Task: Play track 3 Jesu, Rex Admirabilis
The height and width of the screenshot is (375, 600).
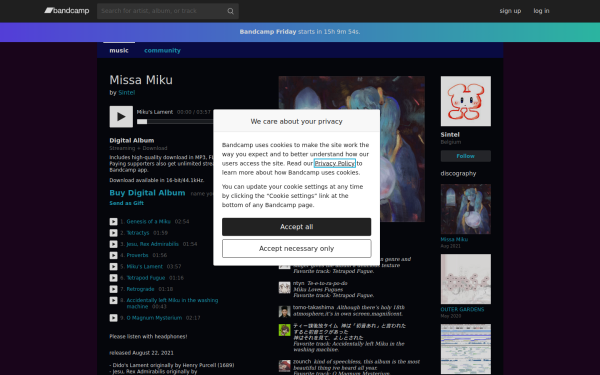Action: pyautogui.click(x=114, y=244)
